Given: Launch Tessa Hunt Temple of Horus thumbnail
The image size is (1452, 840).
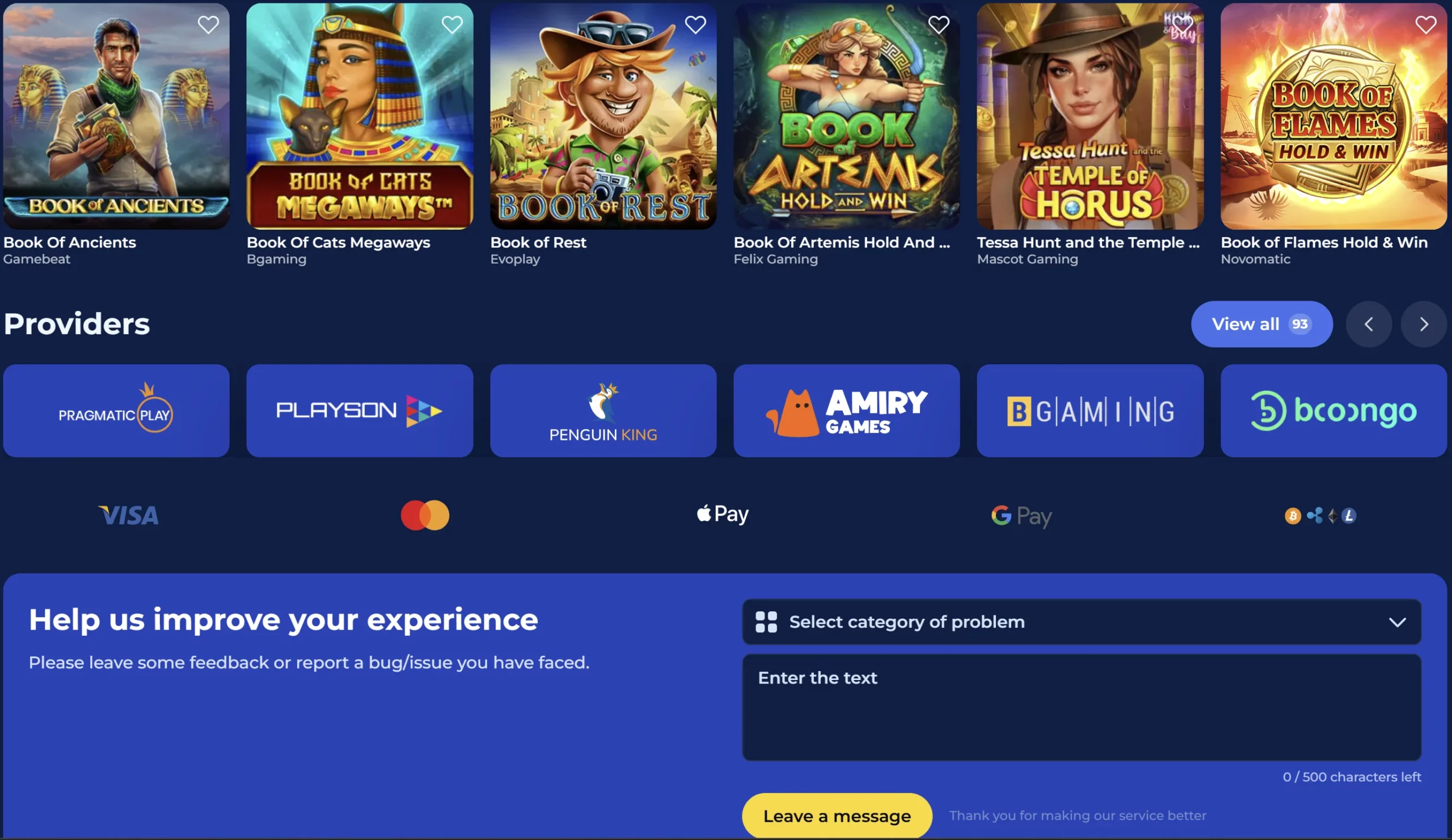Looking at the screenshot, I should pyautogui.click(x=1090, y=116).
